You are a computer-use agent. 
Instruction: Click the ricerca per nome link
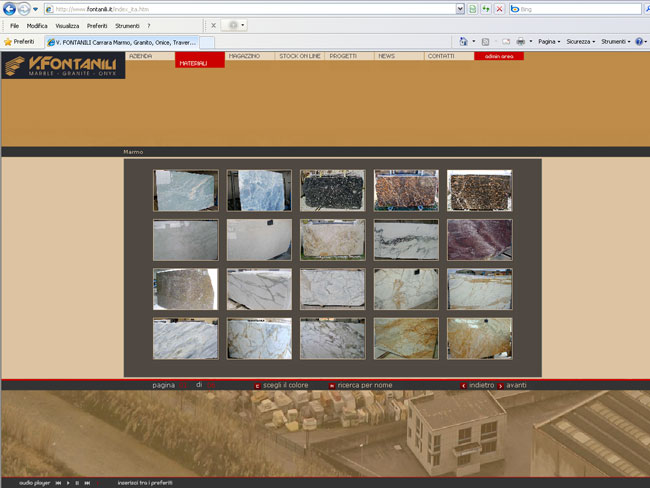(365, 385)
